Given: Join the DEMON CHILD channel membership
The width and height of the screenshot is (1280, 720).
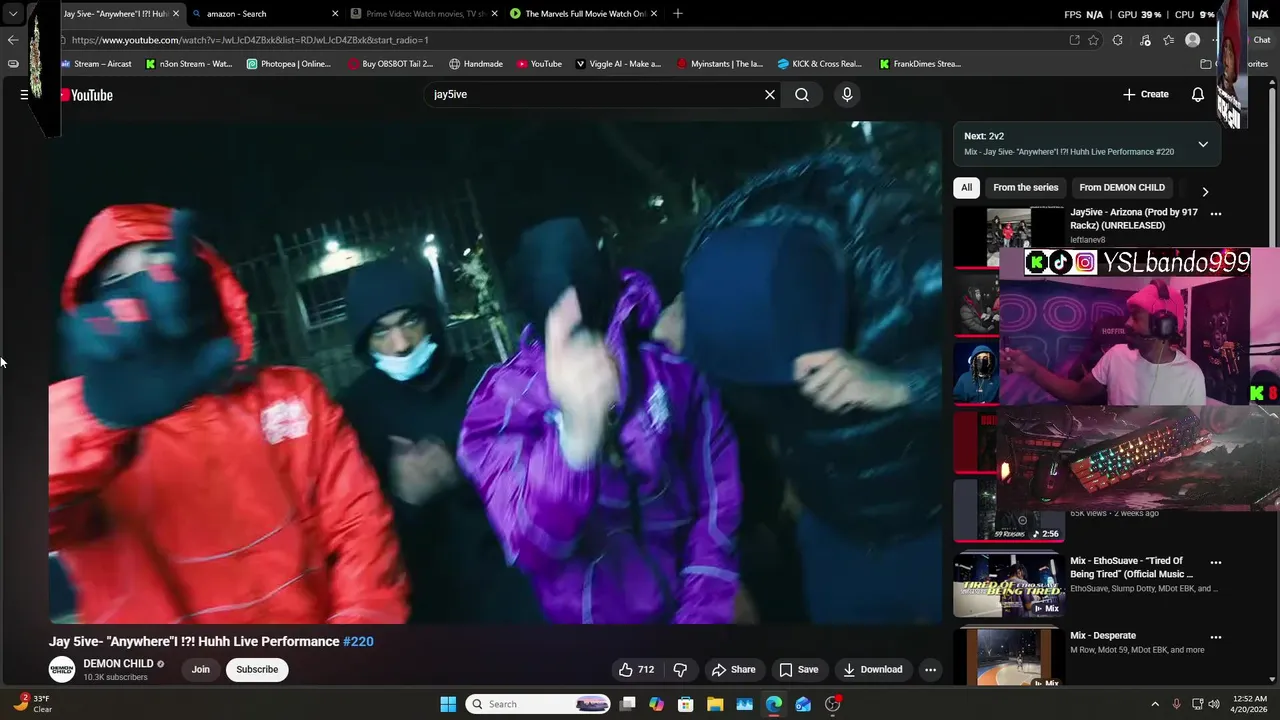Looking at the screenshot, I should click(x=201, y=670).
